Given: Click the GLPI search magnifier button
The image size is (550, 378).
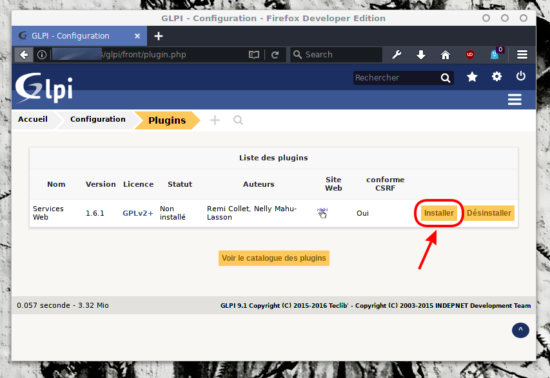Looking at the screenshot, I should point(445,78).
